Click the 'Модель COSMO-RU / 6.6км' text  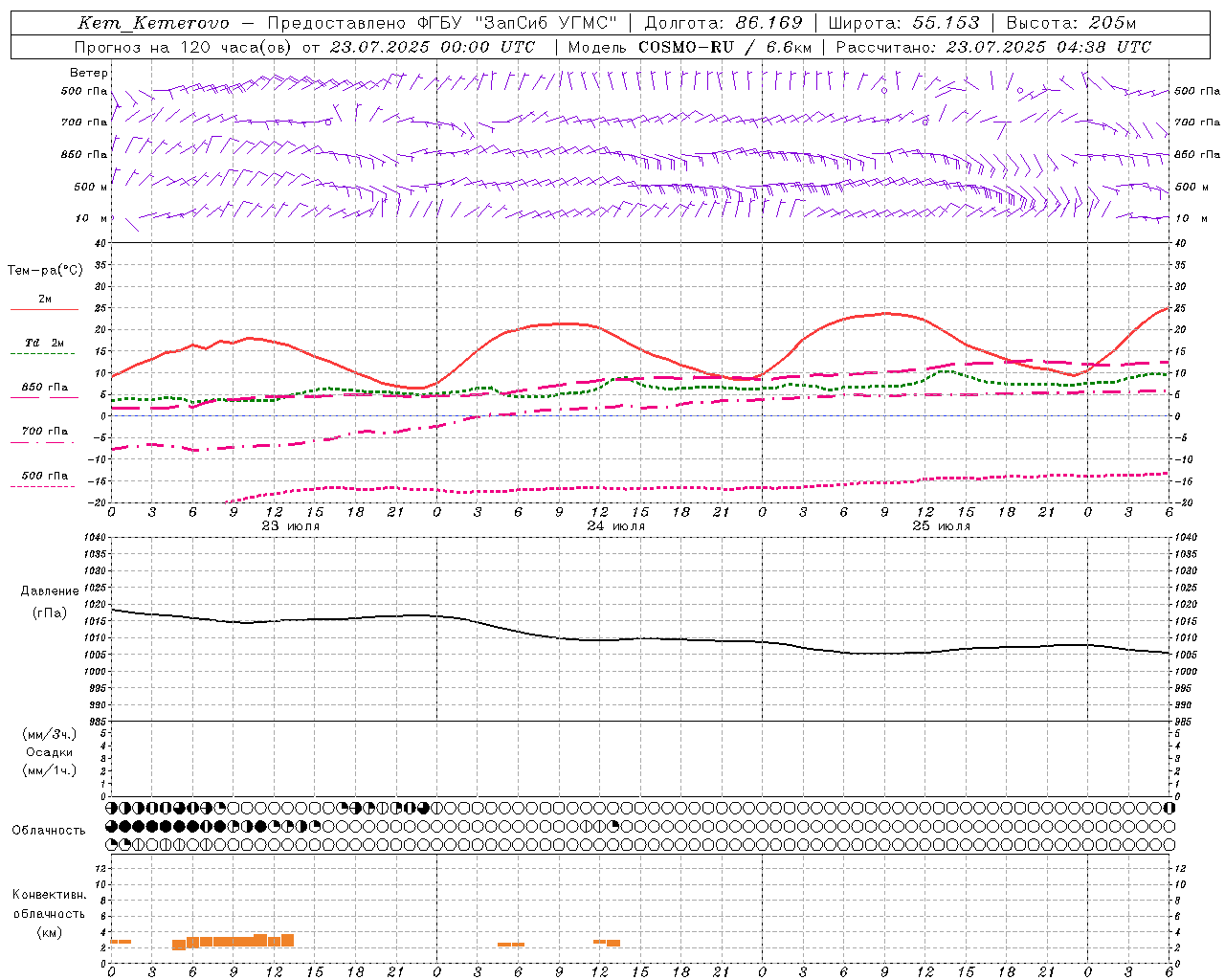click(689, 47)
